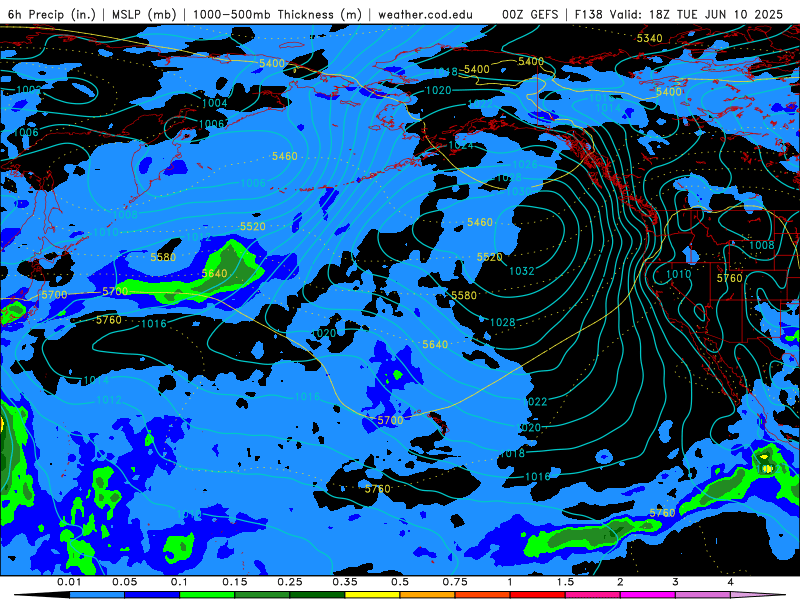Select the dark blue 0.05 legend swatch
The width and height of the screenshot is (800, 600).
click(152, 595)
